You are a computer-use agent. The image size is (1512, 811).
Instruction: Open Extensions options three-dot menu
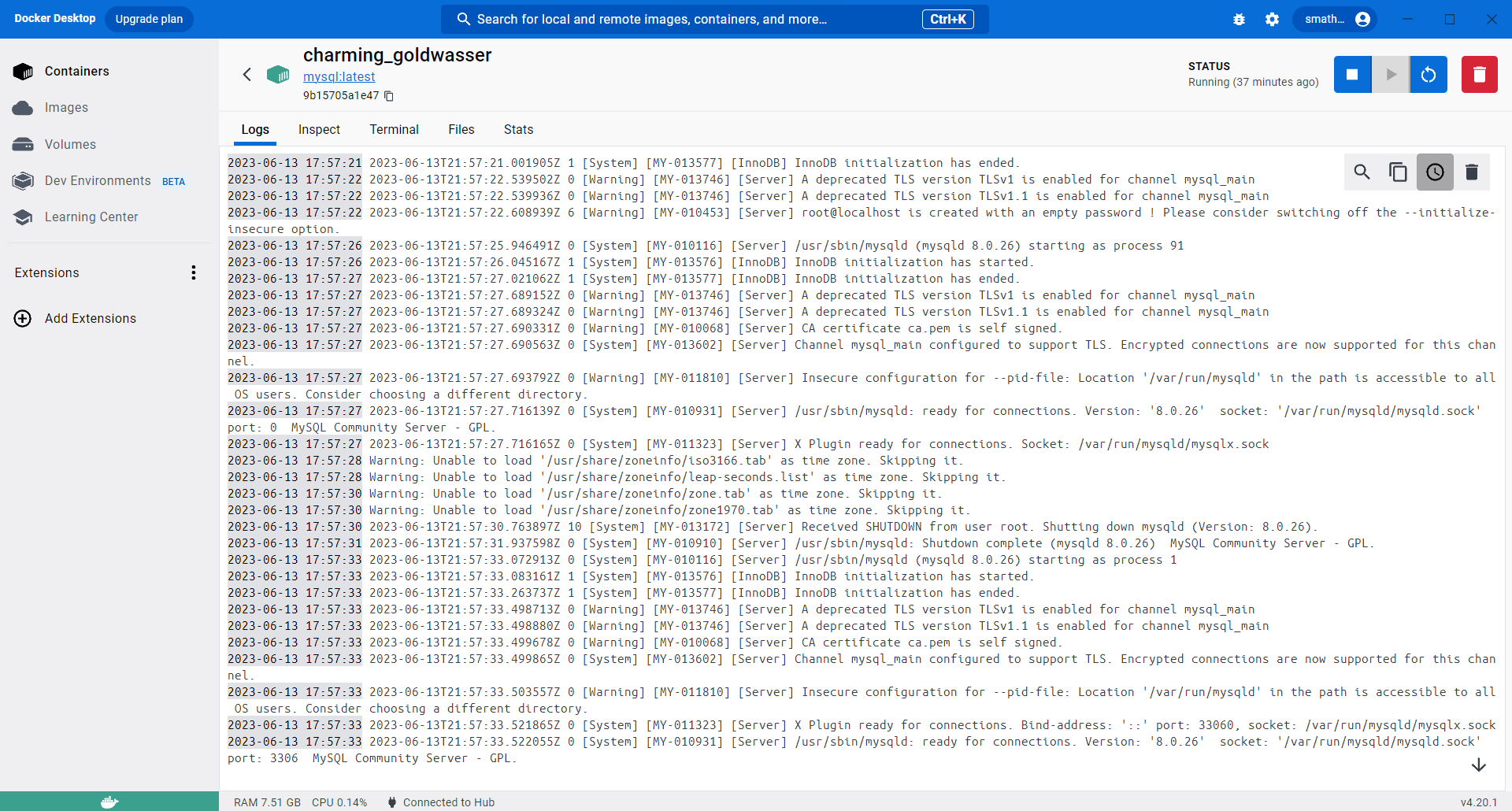click(x=193, y=272)
